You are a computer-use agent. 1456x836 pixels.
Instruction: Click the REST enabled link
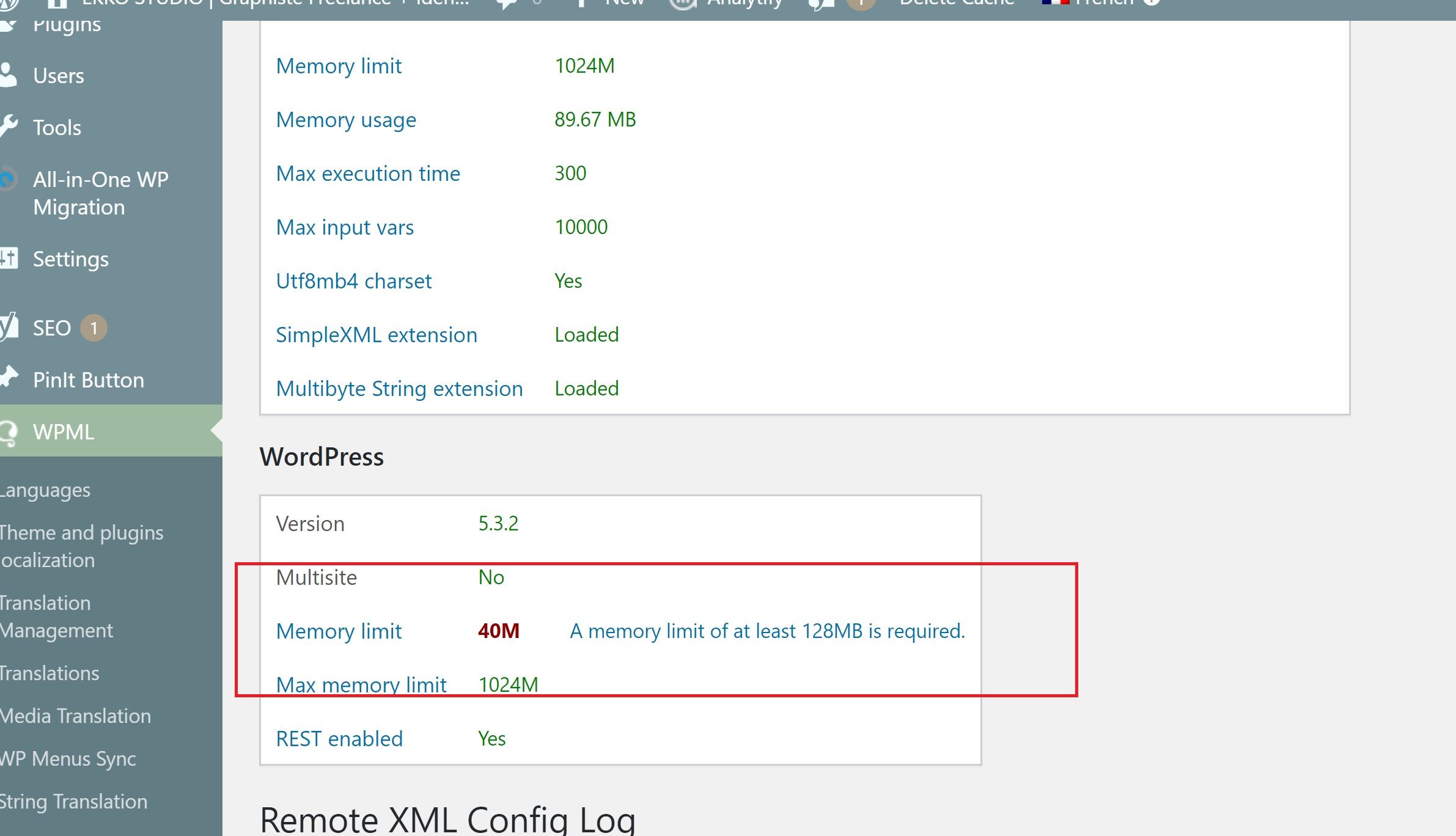coord(339,739)
